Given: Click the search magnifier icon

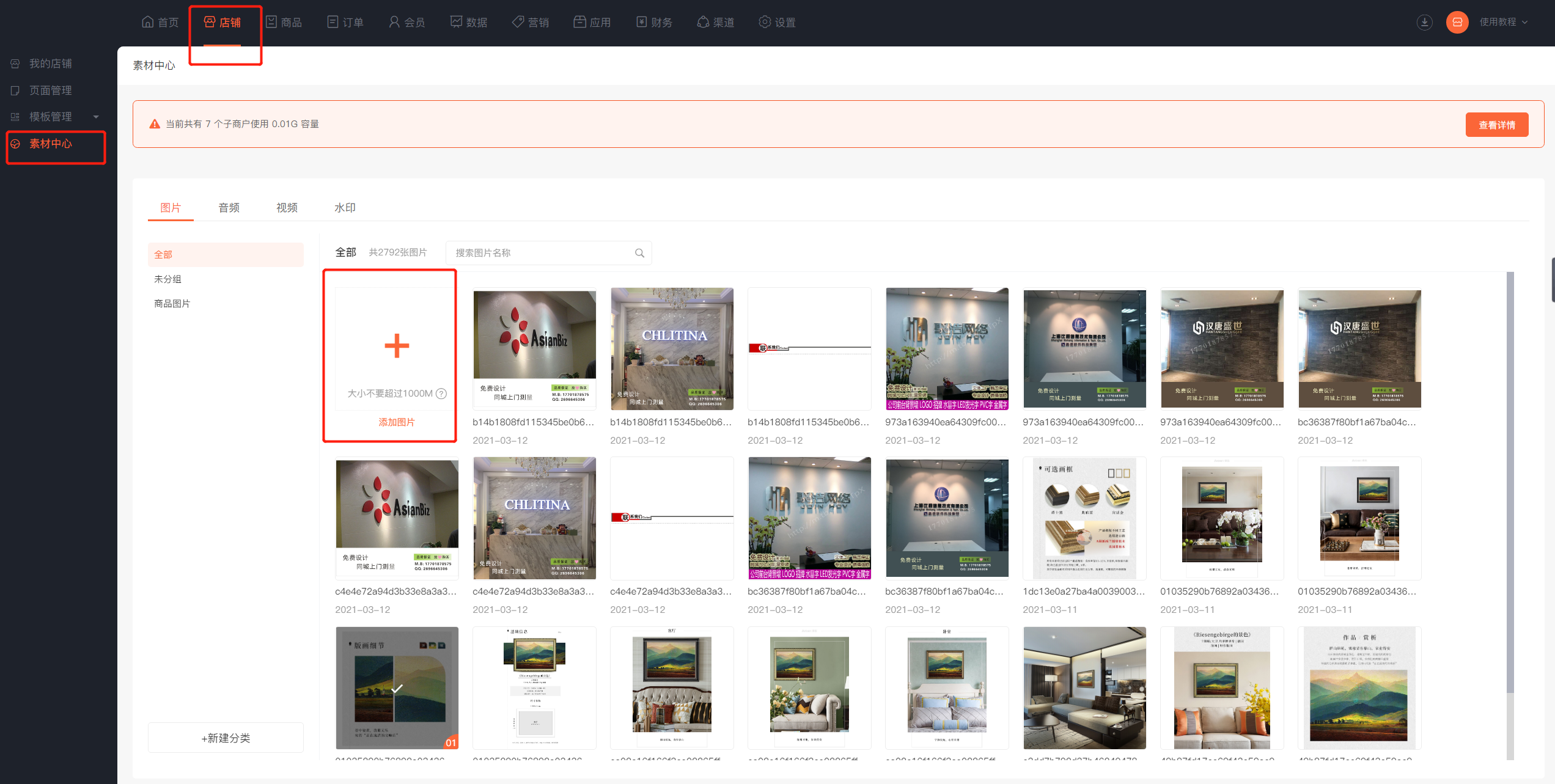Looking at the screenshot, I should pyautogui.click(x=639, y=253).
